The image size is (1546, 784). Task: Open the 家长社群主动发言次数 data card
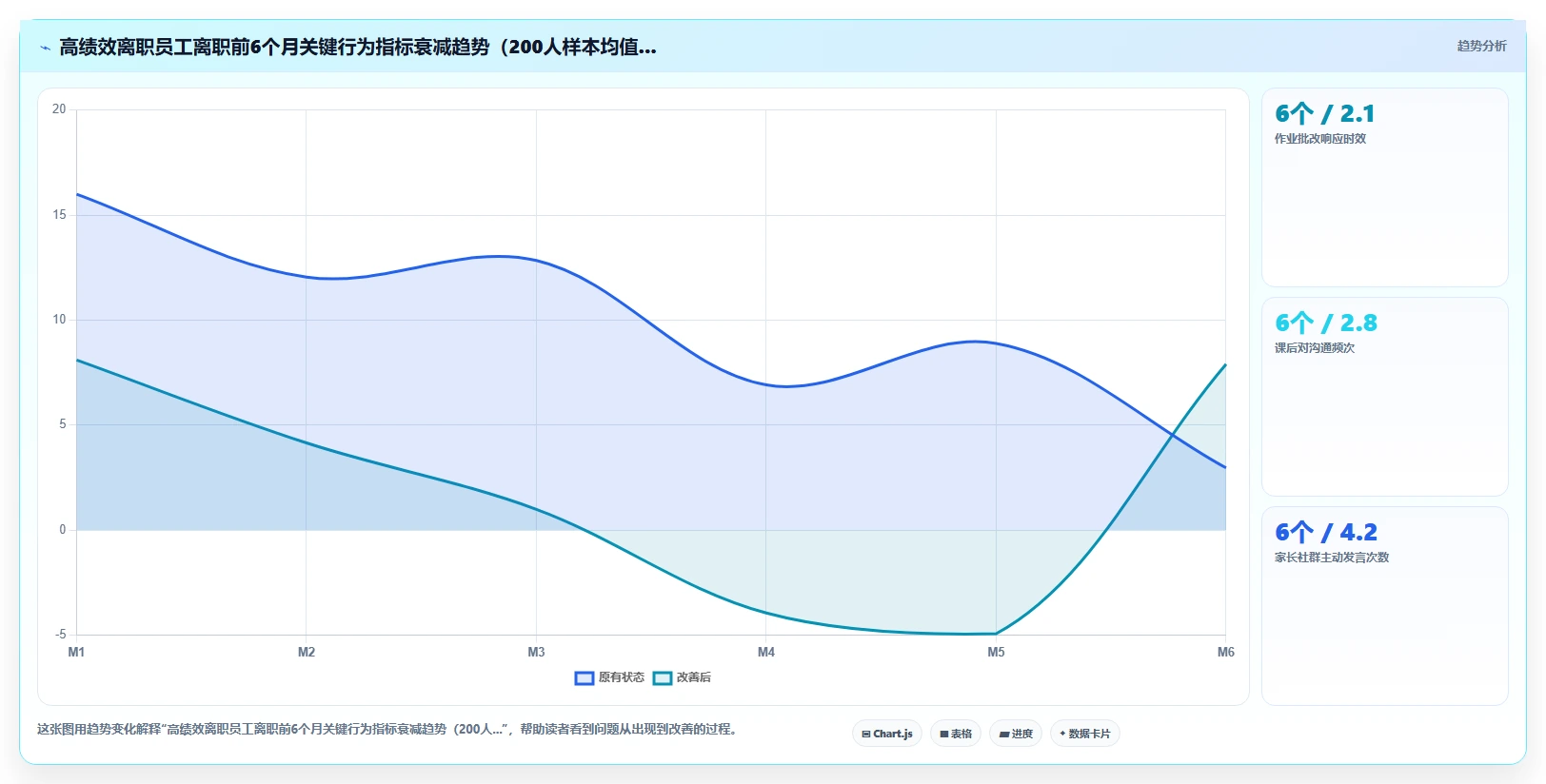(1385, 606)
